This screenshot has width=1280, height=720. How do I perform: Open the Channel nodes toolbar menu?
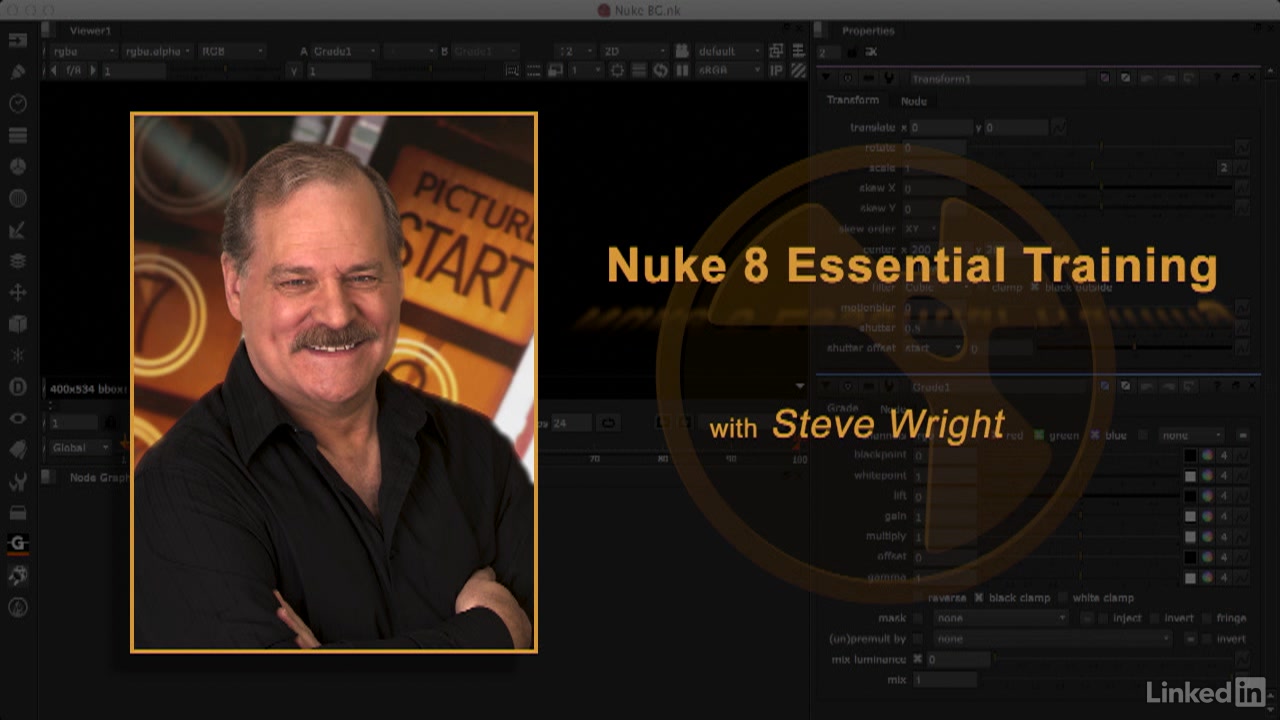tap(18, 135)
